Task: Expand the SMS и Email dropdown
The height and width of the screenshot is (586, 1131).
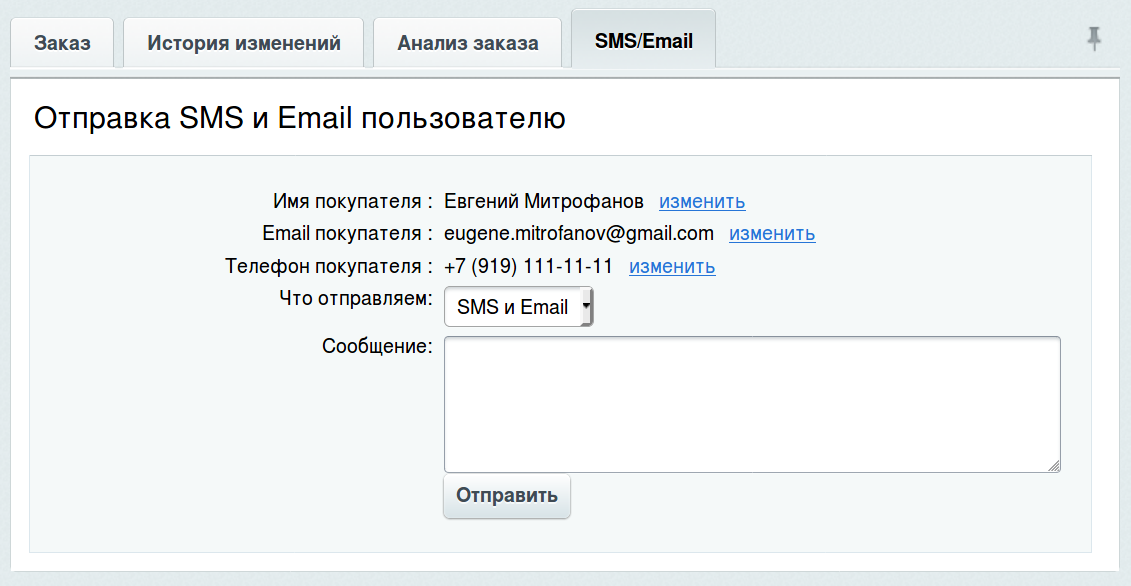Action: pos(519,307)
